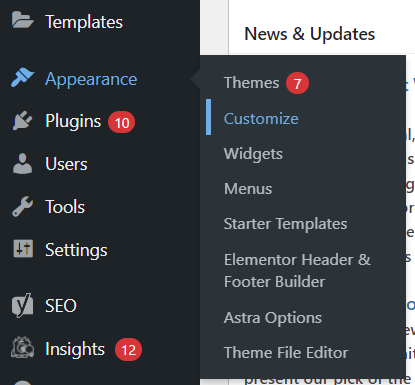This screenshot has width=415, height=385.
Task: Click the Tools wrench icon
Action: click(x=23, y=207)
